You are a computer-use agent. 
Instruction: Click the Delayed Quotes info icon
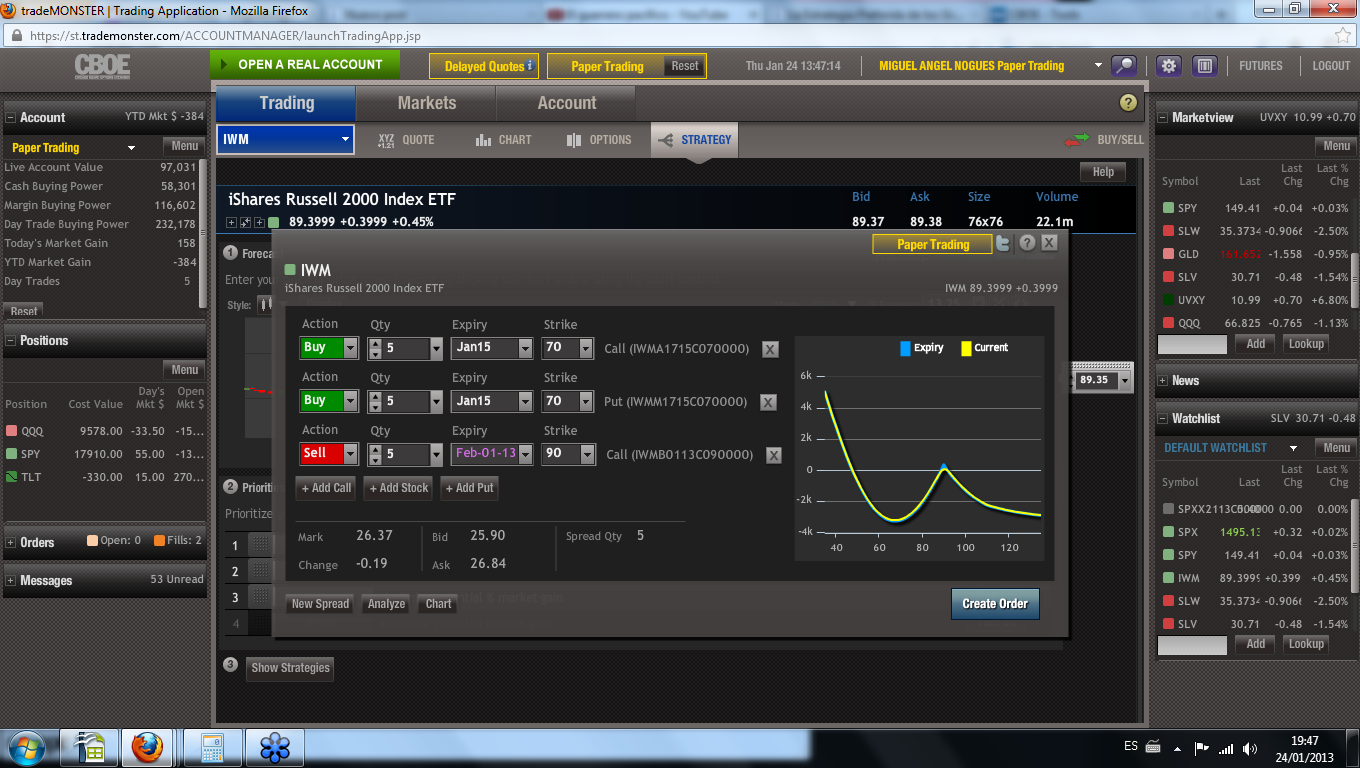pyautogui.click(x=530, y=66)
